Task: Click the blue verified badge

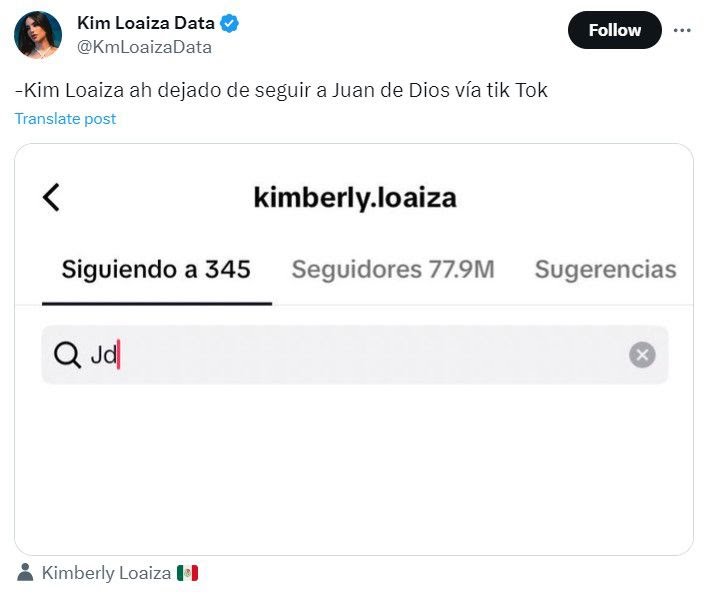Action: (229, 23)
